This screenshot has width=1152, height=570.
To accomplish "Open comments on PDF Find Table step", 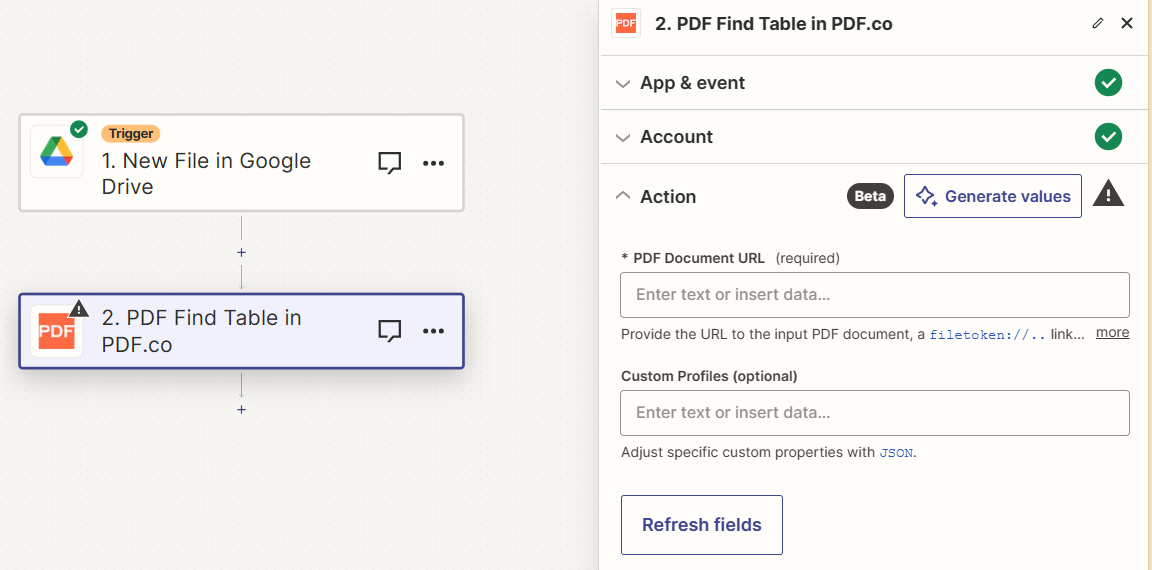I will click(x=389, y=331).
